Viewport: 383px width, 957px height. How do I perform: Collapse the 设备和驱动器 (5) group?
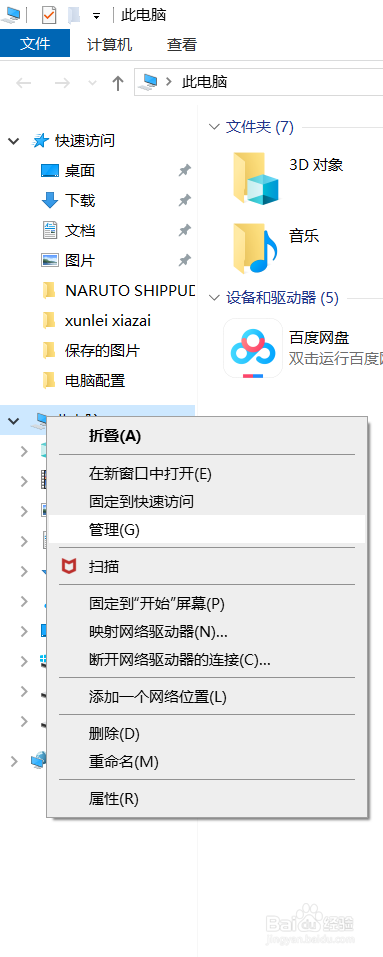(214, 297)
